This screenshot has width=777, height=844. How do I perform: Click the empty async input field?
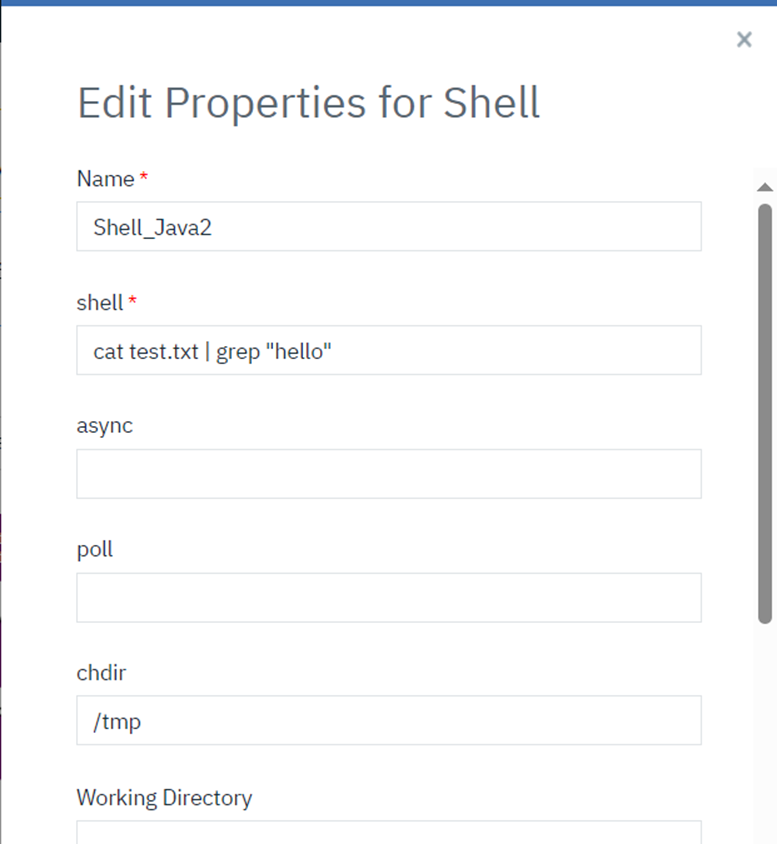tap(388, 473)
